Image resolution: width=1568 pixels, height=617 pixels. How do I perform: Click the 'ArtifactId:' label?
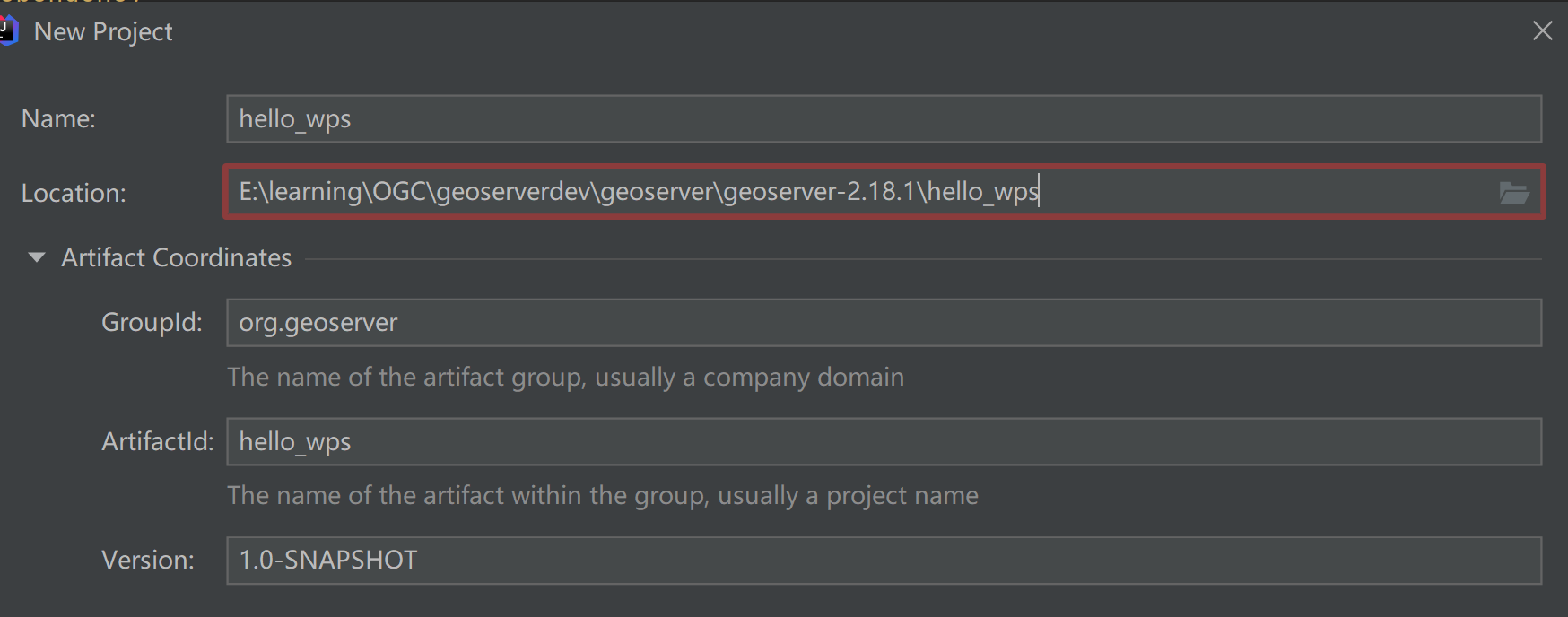coord(157,442)
